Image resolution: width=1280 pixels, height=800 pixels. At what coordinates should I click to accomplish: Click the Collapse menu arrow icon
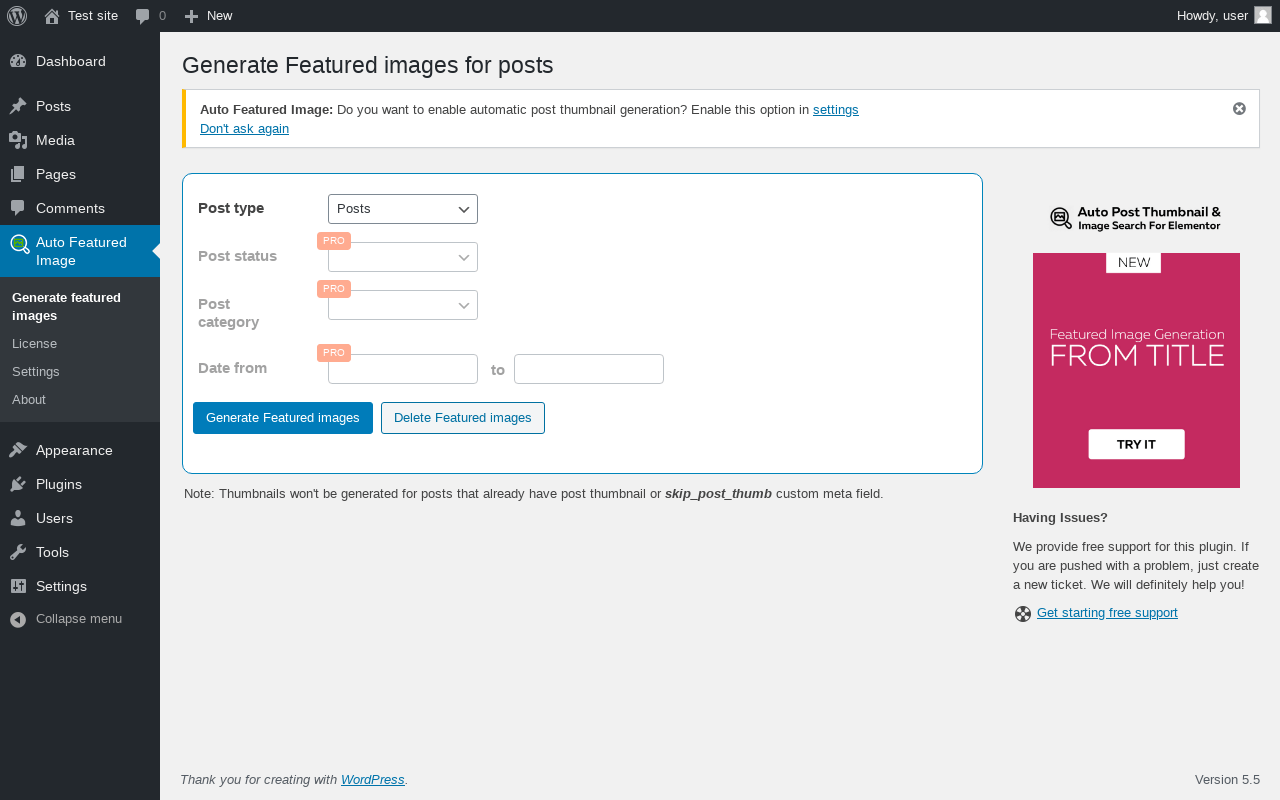pyautogui.click(x=18, y=619)
